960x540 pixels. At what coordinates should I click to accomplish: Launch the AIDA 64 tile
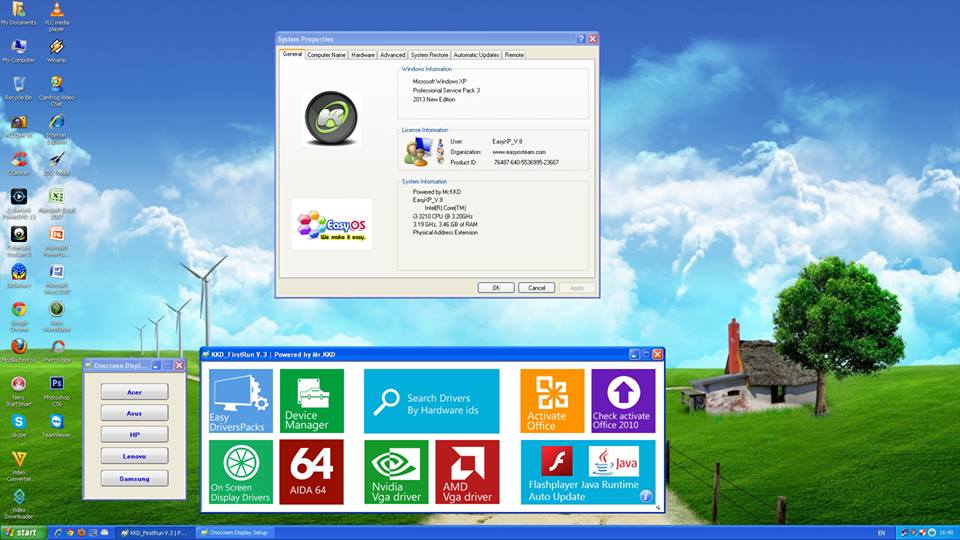pyautogui.click(x=312, y=472)
